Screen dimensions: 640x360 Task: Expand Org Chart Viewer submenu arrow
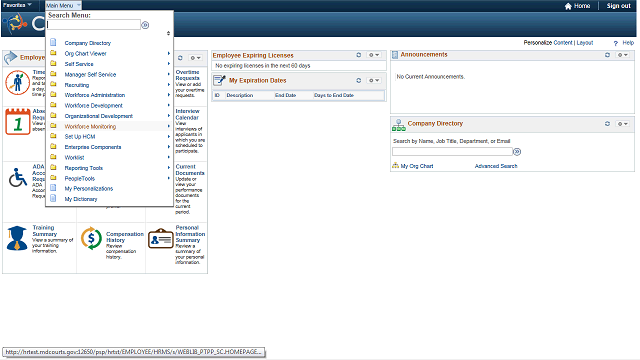tap(169, 53)
